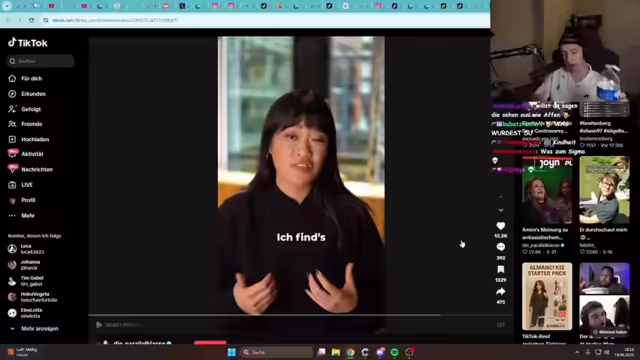Toggle play on the video player
Image resolution: width=640 pixels, height=360 pixels.
(x=99, y=325)
